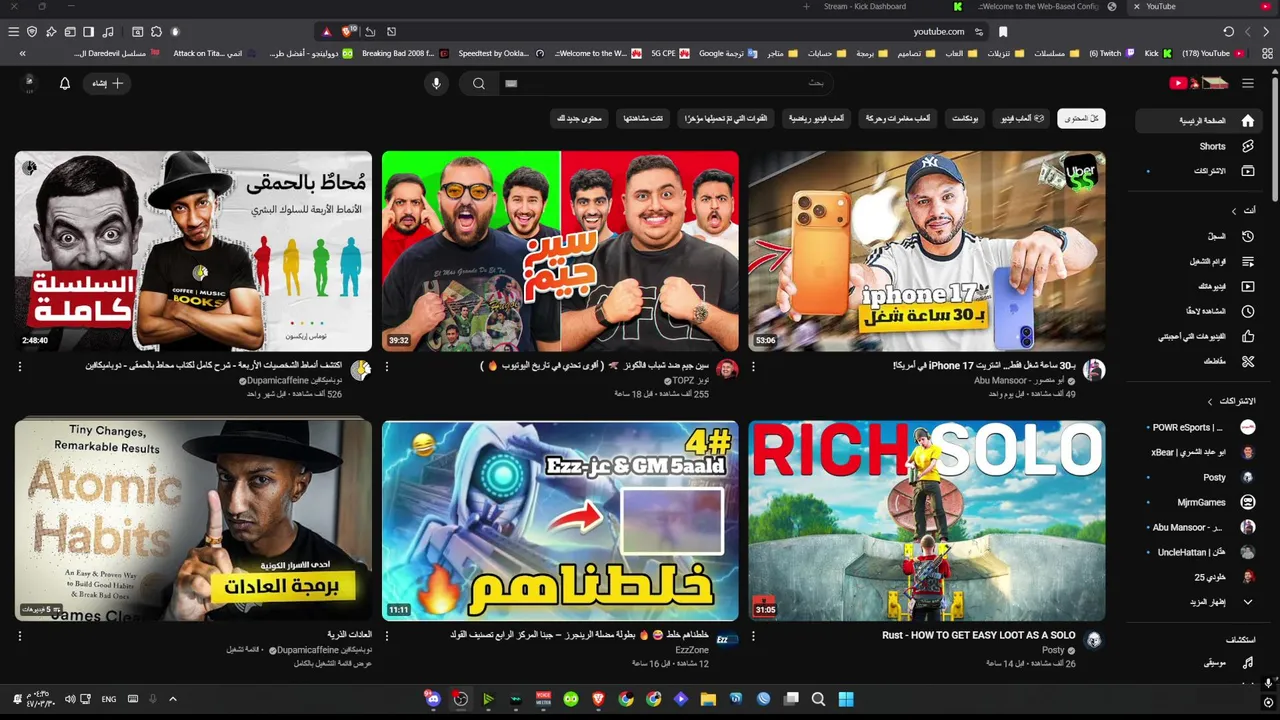Image resolution: width=1280 pixels, height=720 pixels.
Task: Play the RICH SOLO Rust thumbnail
Action: tap(926, 521)
